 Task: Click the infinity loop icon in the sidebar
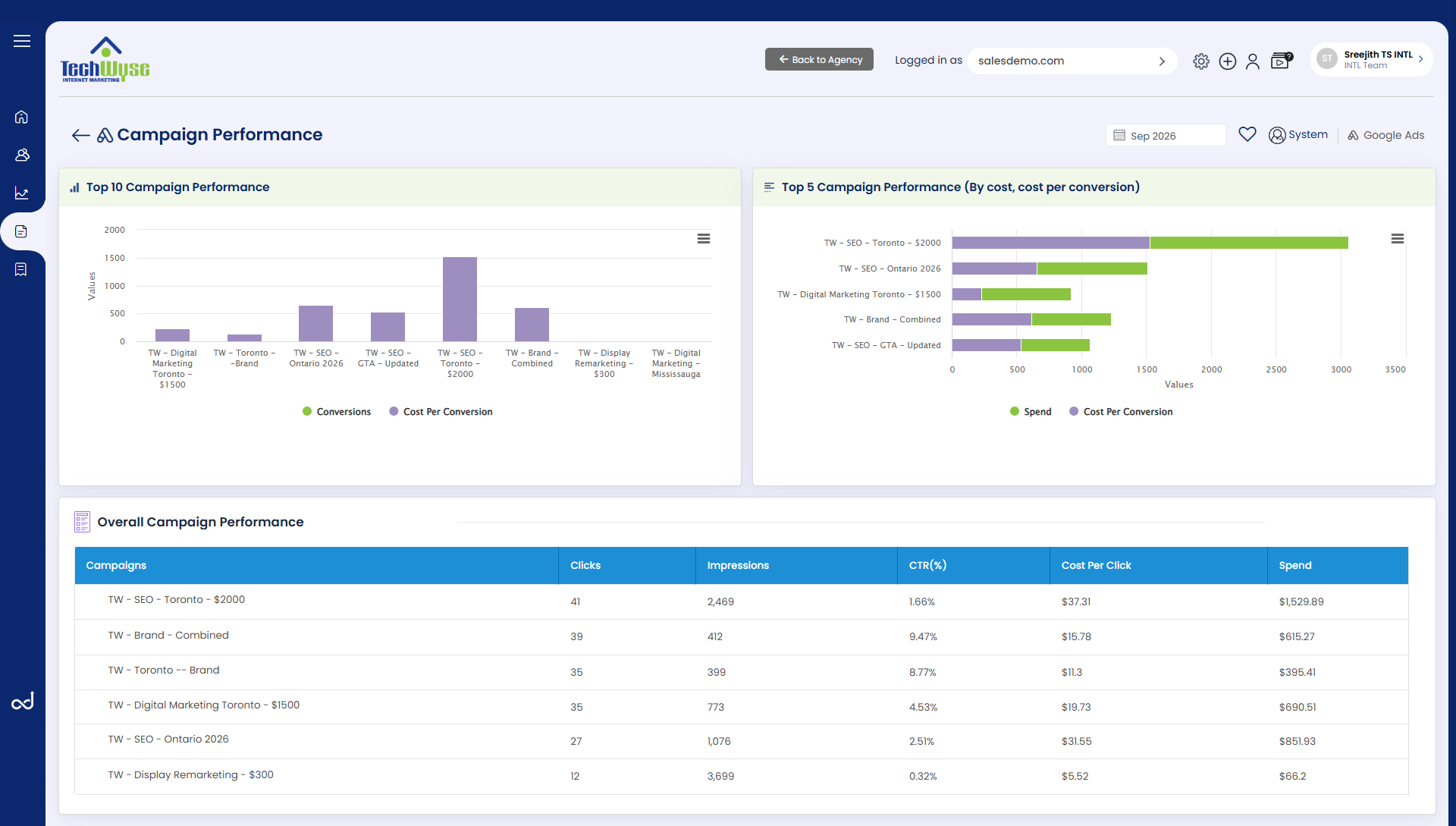[22, 702]
